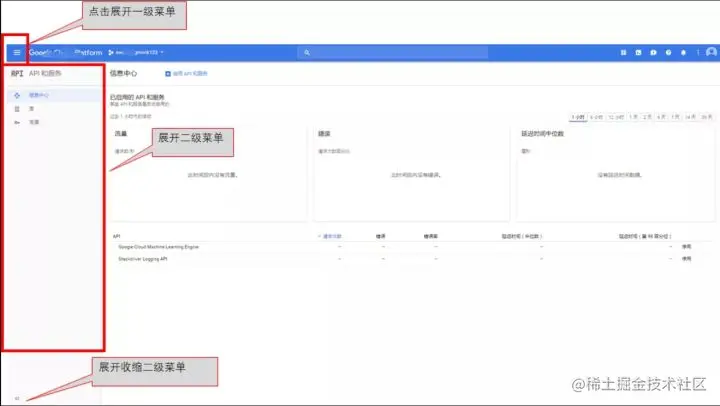Viewport: 720px width, 406px height.
Task: Click the key icon for credentials
Action: coord(17,122)
